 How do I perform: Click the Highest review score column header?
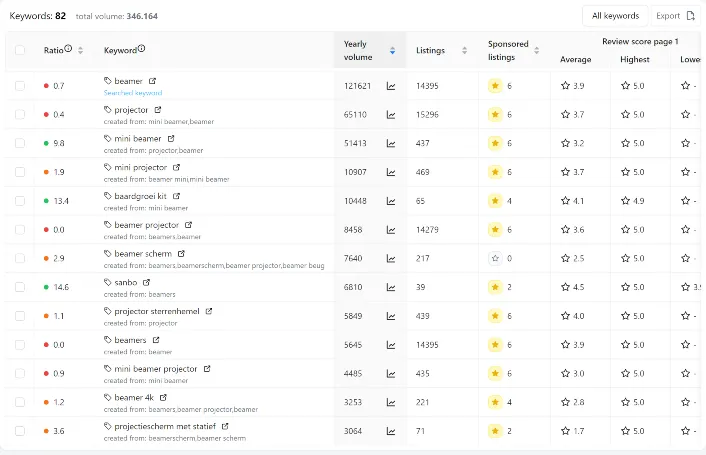(x=634, y=59)
